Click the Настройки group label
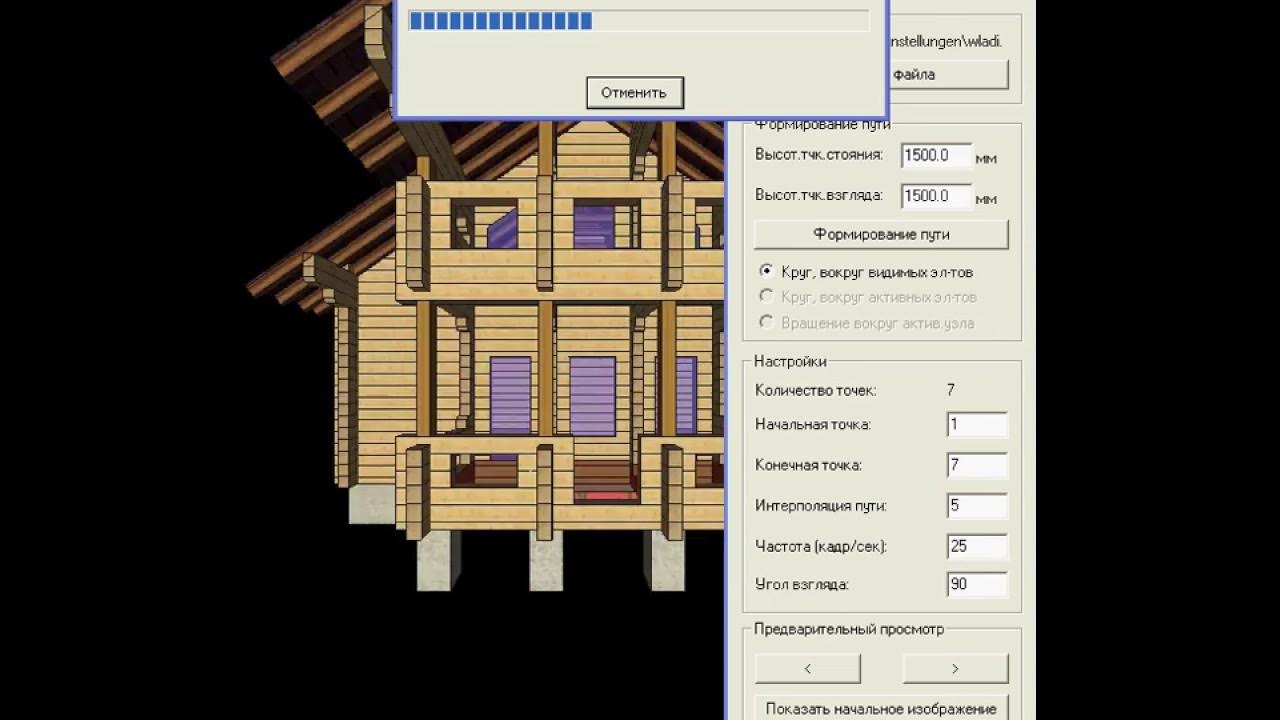 [790, 361]
